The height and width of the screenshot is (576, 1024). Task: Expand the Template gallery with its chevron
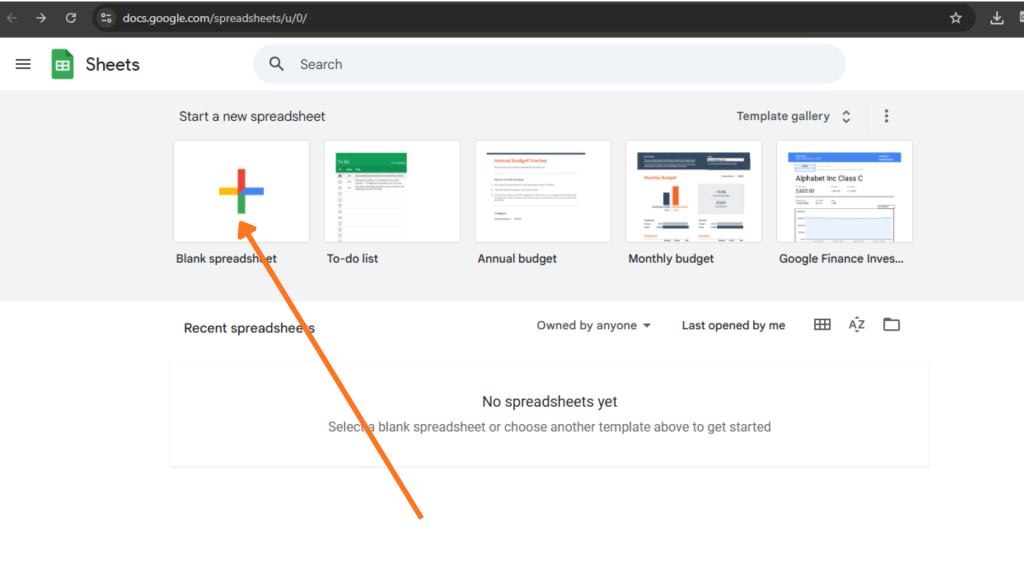[845, 115]
